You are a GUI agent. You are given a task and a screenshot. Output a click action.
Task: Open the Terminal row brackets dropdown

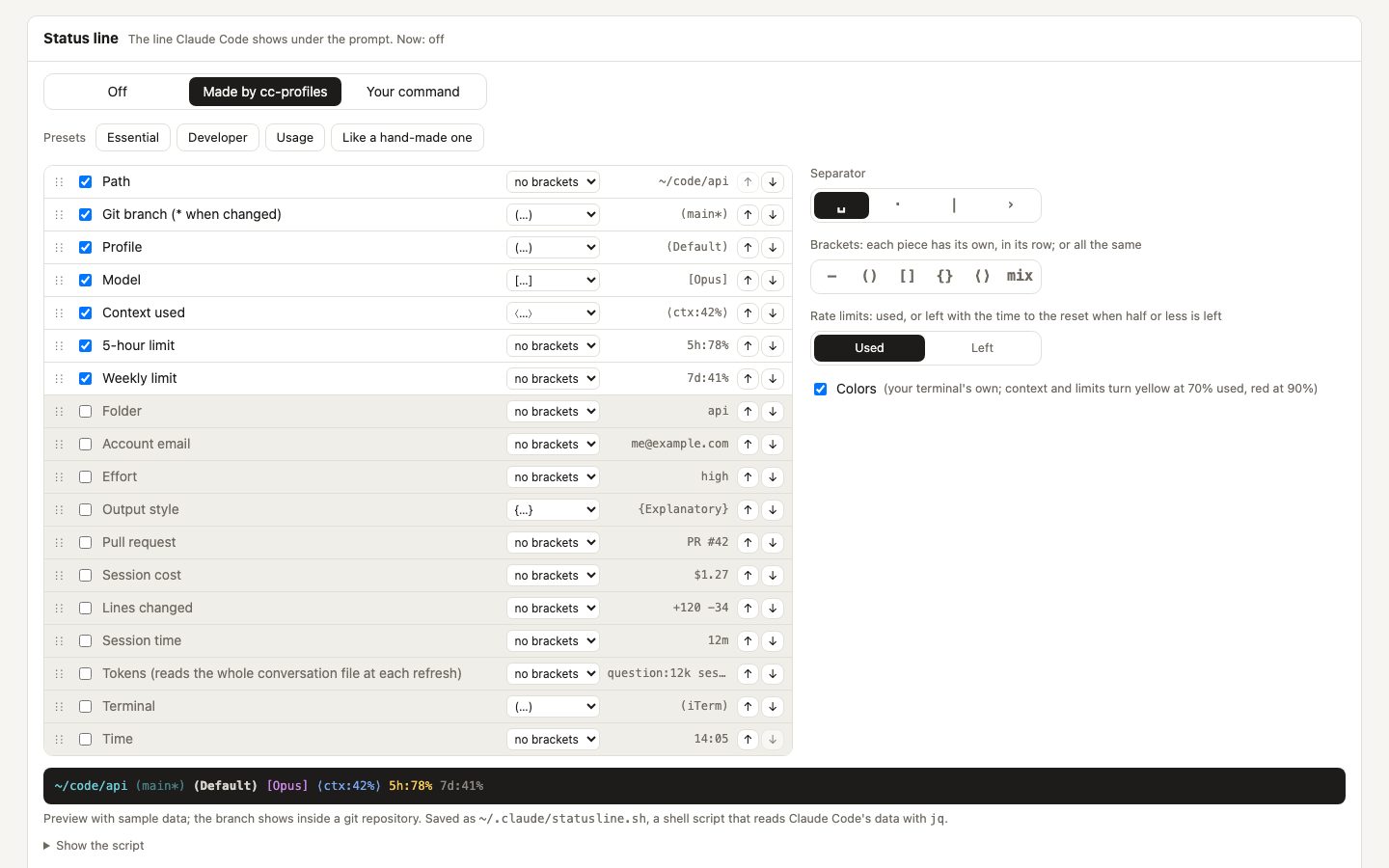tap(553, 706)
